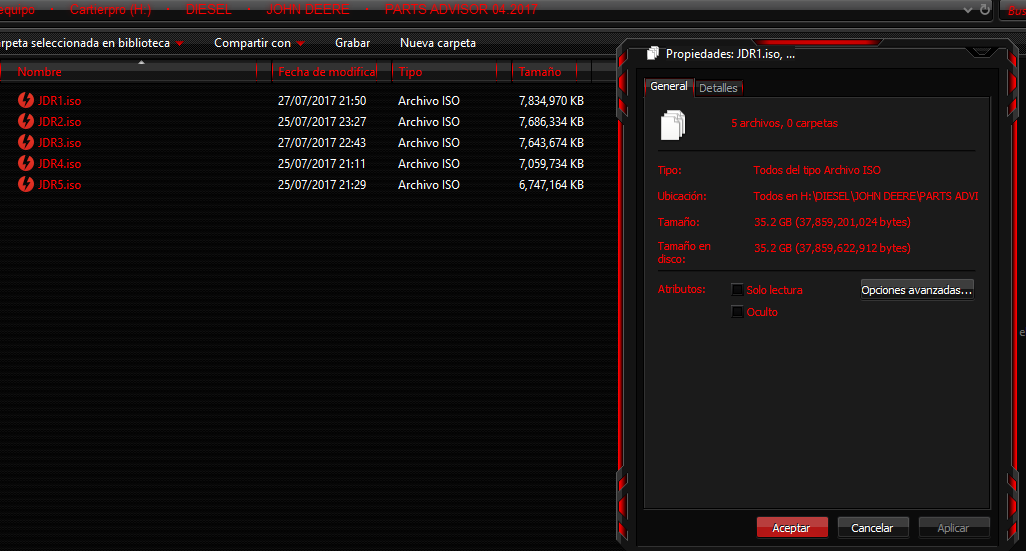
Task: Navigate to PARTS ADVISOR 04.2017 breadcrumb
Action: 461,10
